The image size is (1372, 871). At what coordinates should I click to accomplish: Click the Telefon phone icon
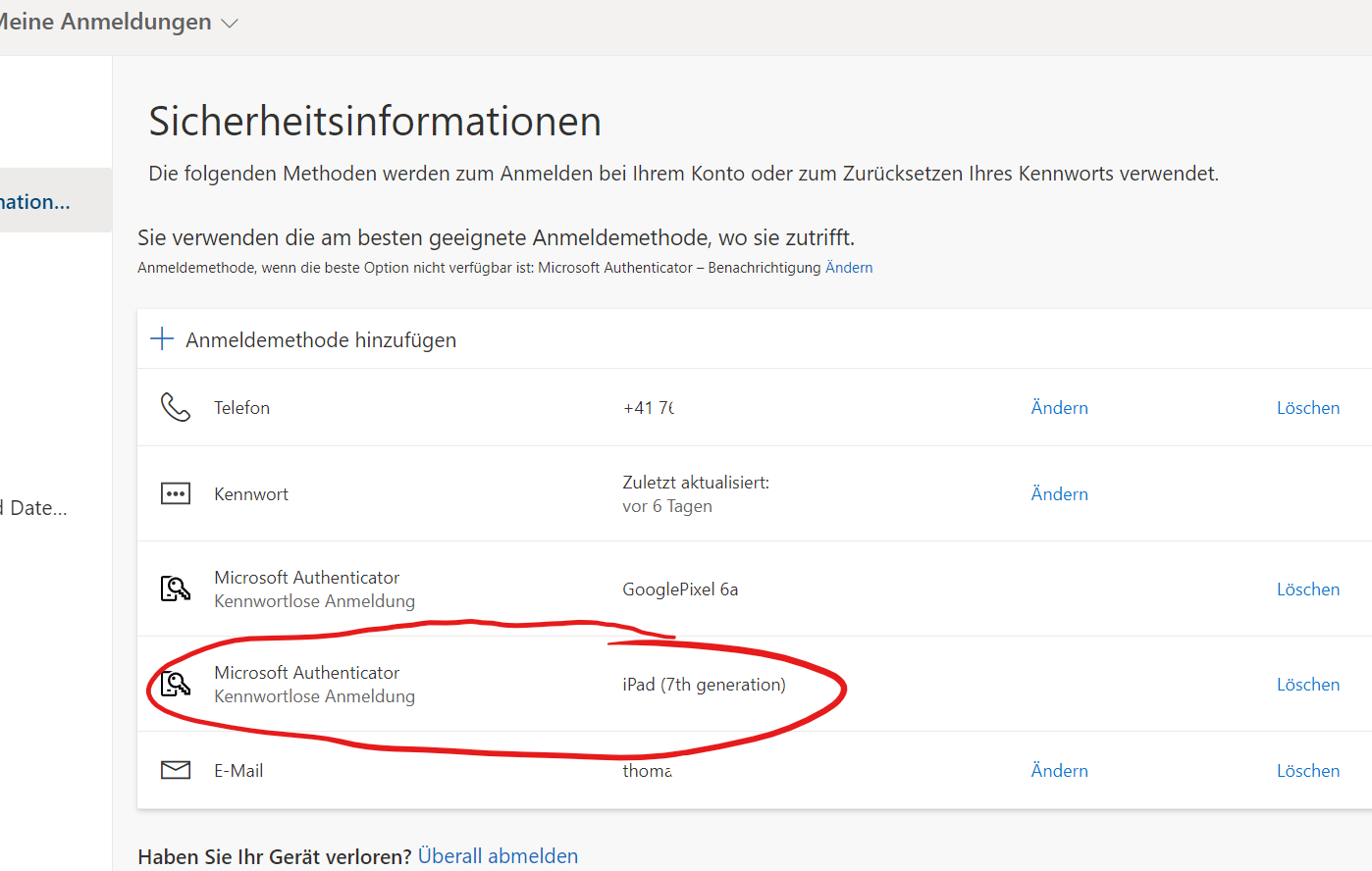coord(176,407)
